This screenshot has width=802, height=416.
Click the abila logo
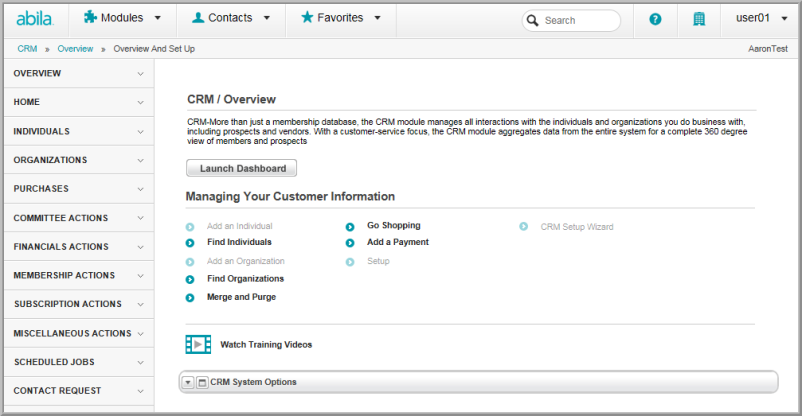tap(35, 19)
